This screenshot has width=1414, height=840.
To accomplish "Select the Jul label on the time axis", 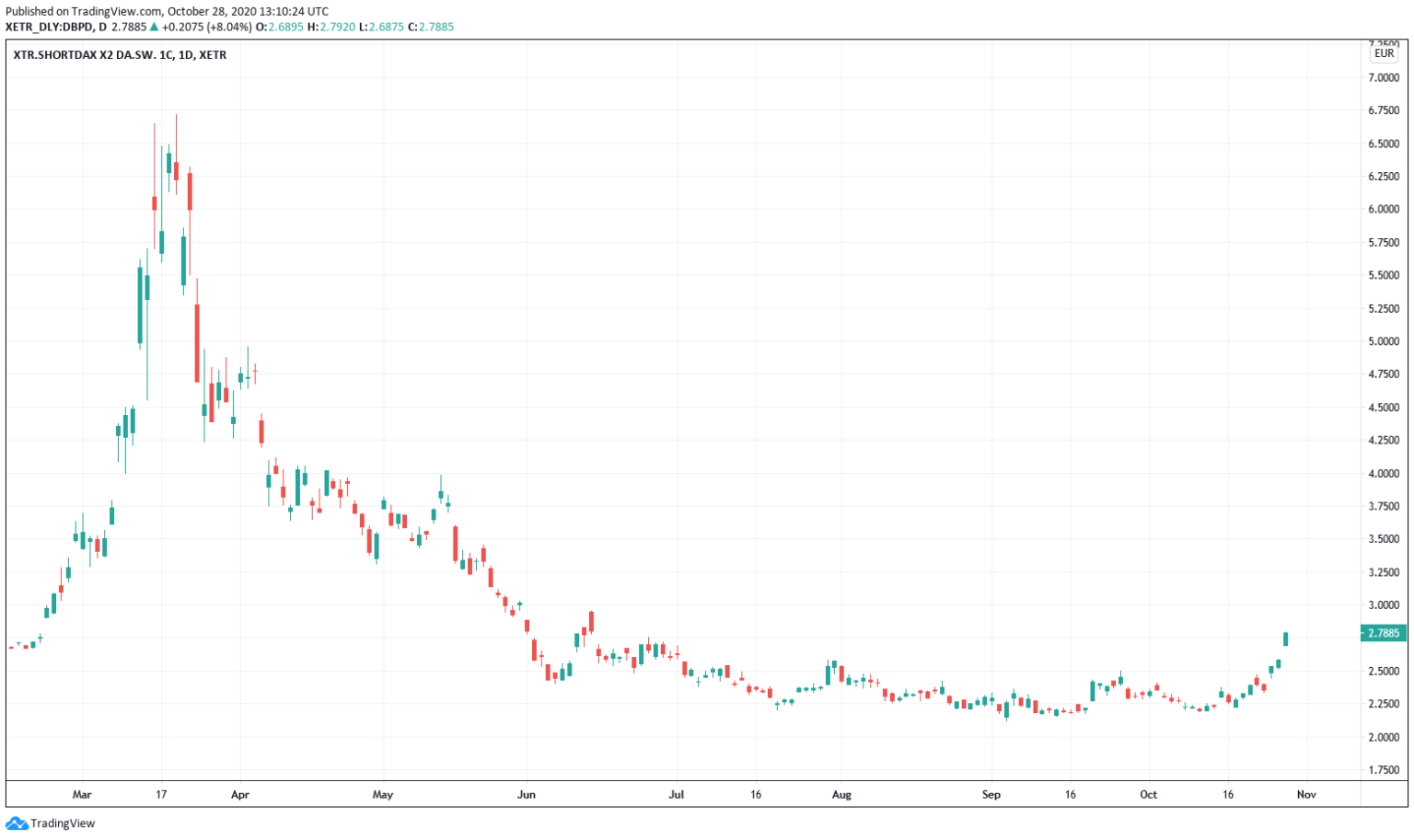I will tap(678, 794).
